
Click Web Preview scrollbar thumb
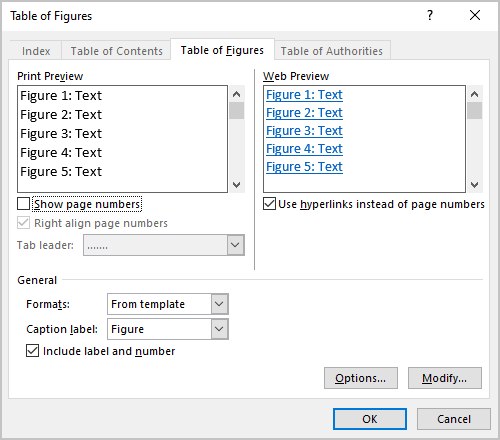(x=475, y=111)
